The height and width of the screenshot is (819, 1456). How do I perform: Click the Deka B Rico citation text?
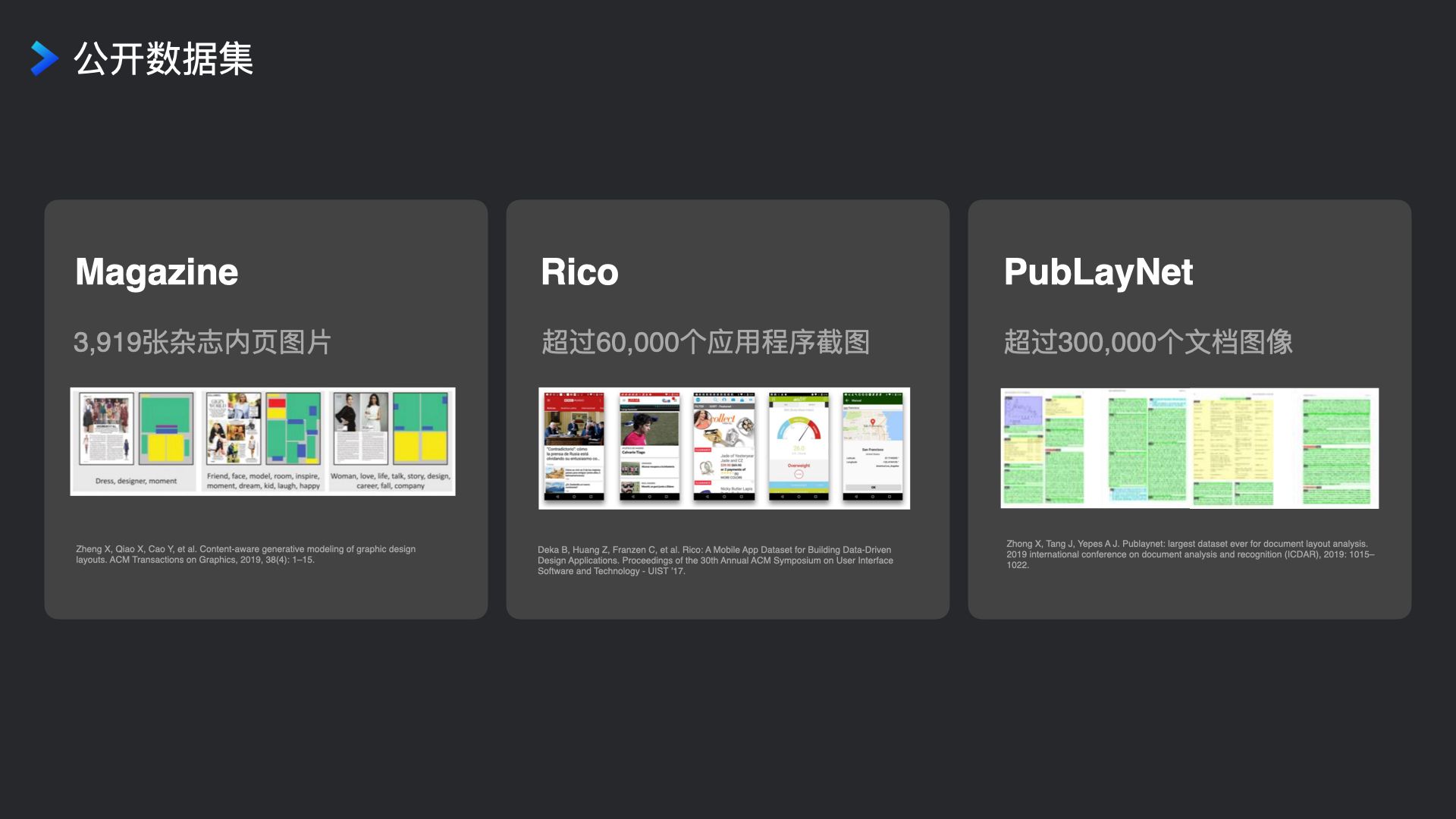pyautogui.click(x=714, y=560)
